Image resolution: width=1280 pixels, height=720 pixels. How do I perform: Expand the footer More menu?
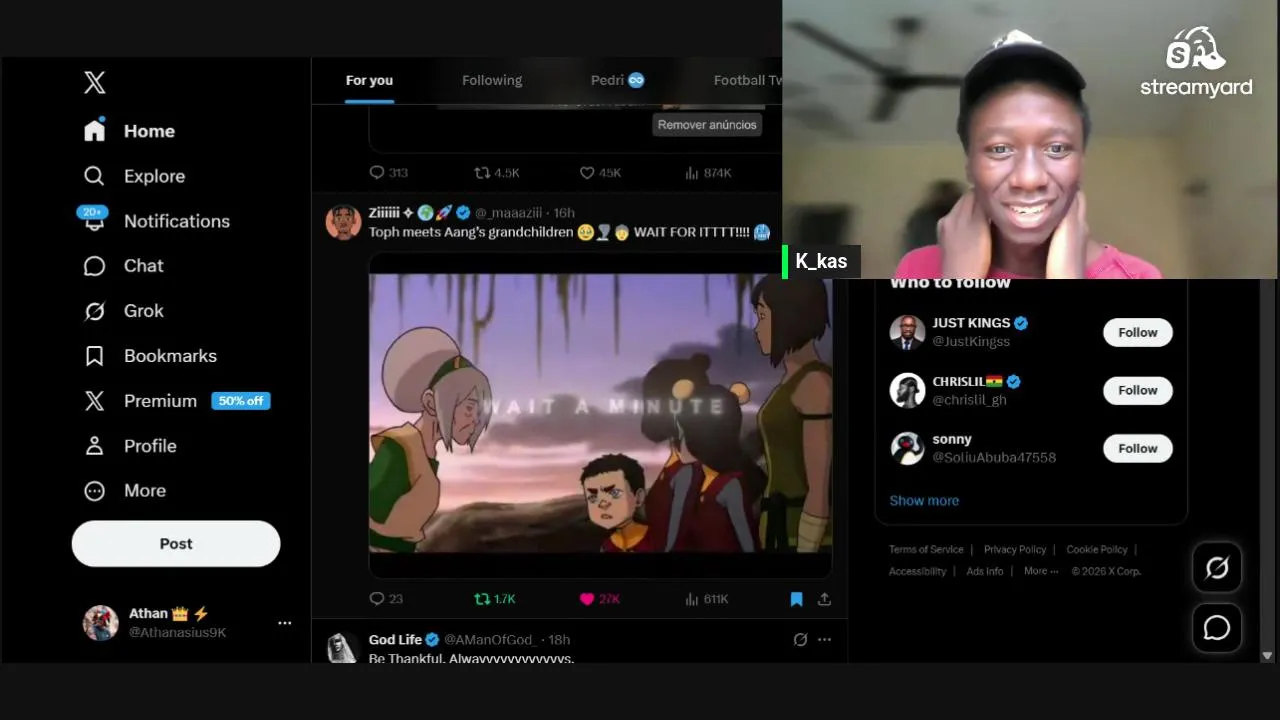pos(1041,571)
